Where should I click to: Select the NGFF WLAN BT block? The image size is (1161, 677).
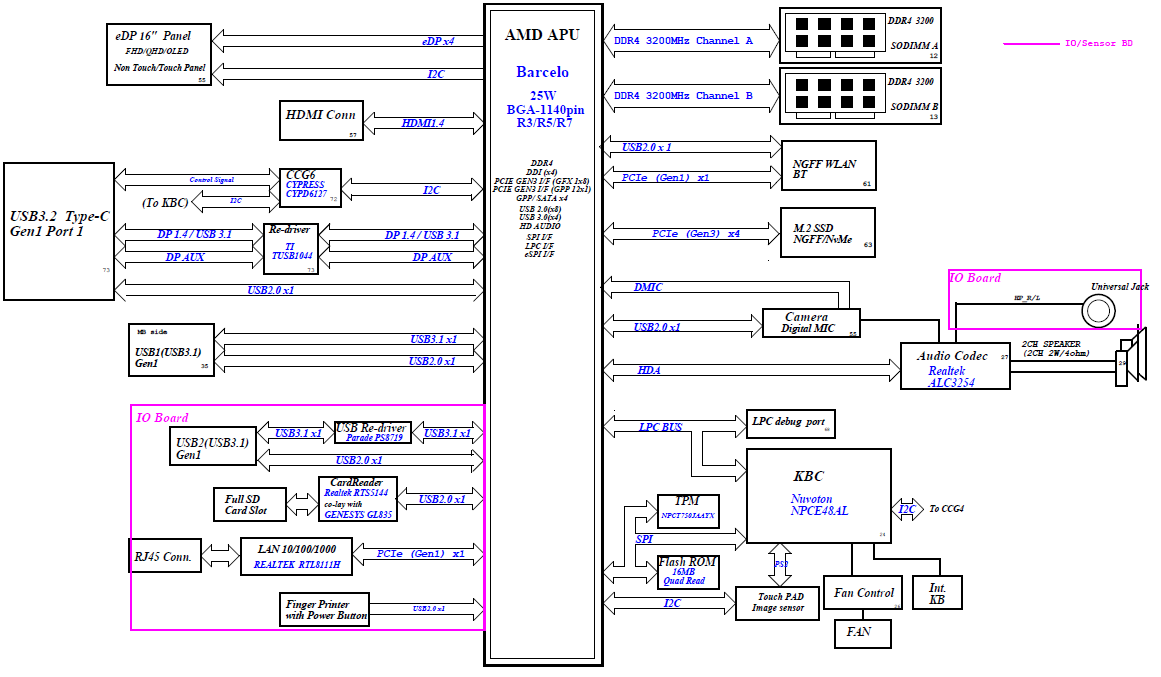[827, 165]
